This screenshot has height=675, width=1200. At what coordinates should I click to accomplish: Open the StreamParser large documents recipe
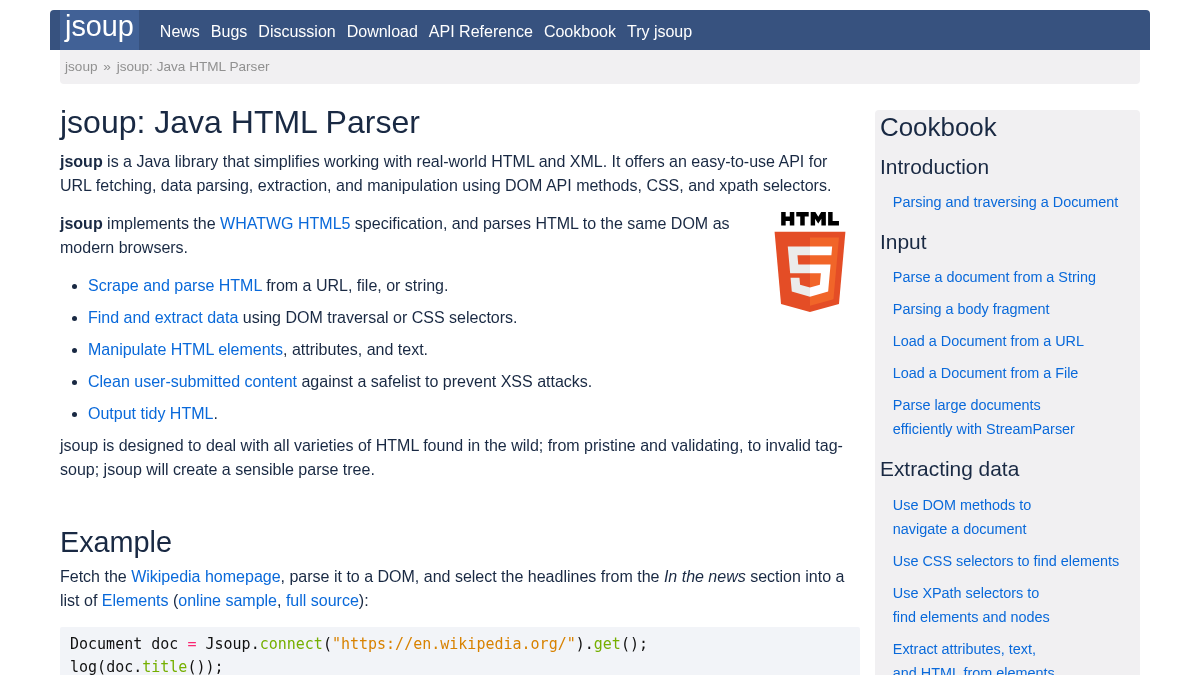984,417
